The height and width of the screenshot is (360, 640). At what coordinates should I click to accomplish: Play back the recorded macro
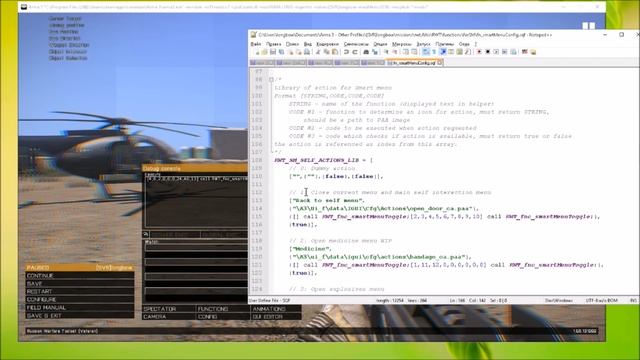click(x=496, y=52)
